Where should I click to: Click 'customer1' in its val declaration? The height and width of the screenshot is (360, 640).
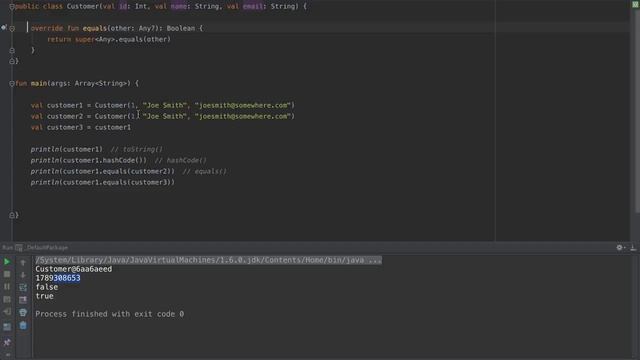coord(65,105)
